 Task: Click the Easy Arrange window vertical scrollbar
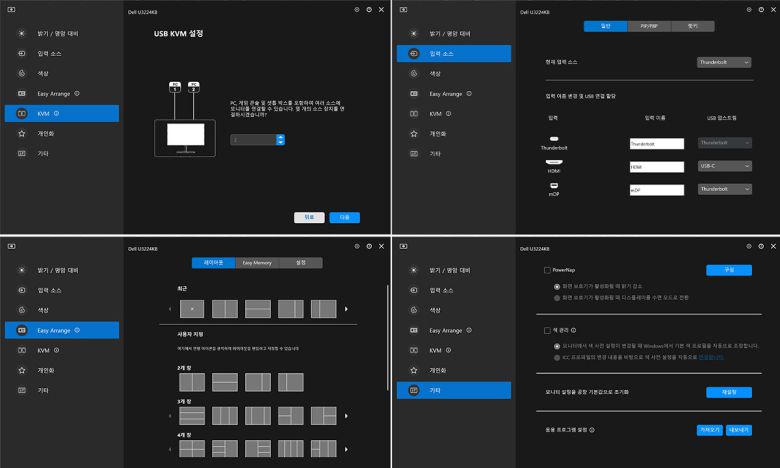(x=387, y=337)
